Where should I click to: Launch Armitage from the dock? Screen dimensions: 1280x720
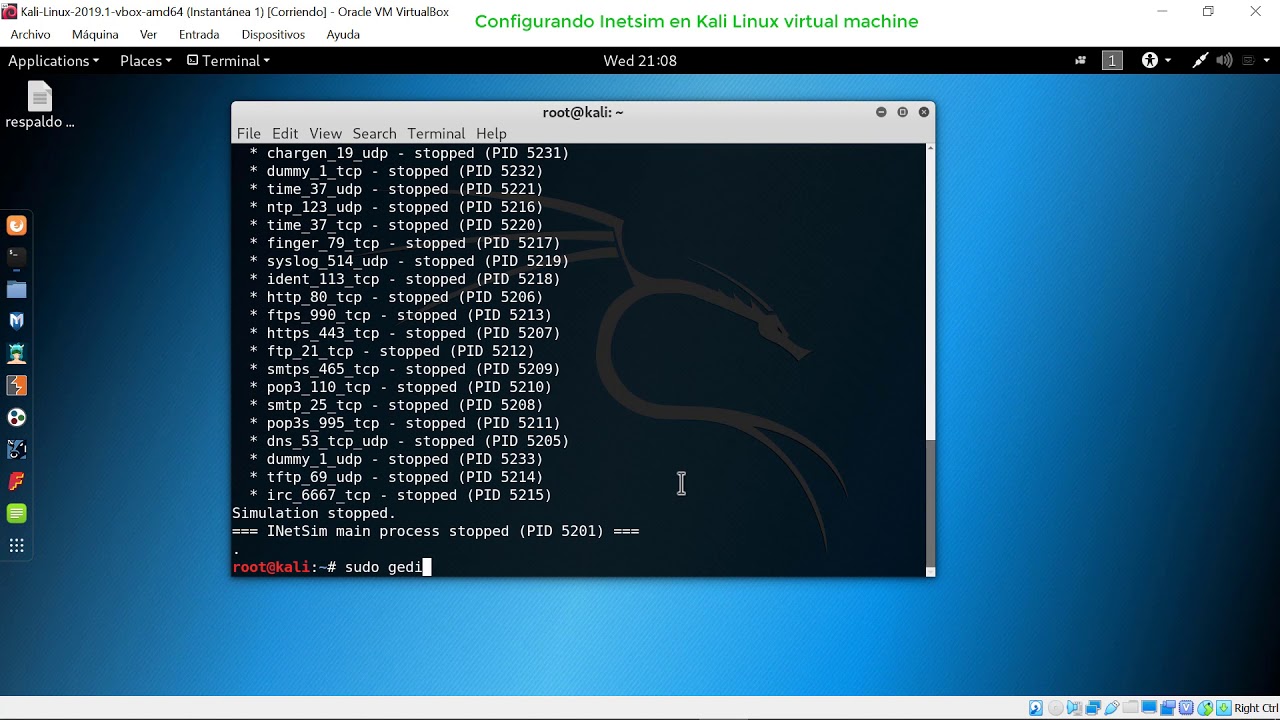(16, 353)
